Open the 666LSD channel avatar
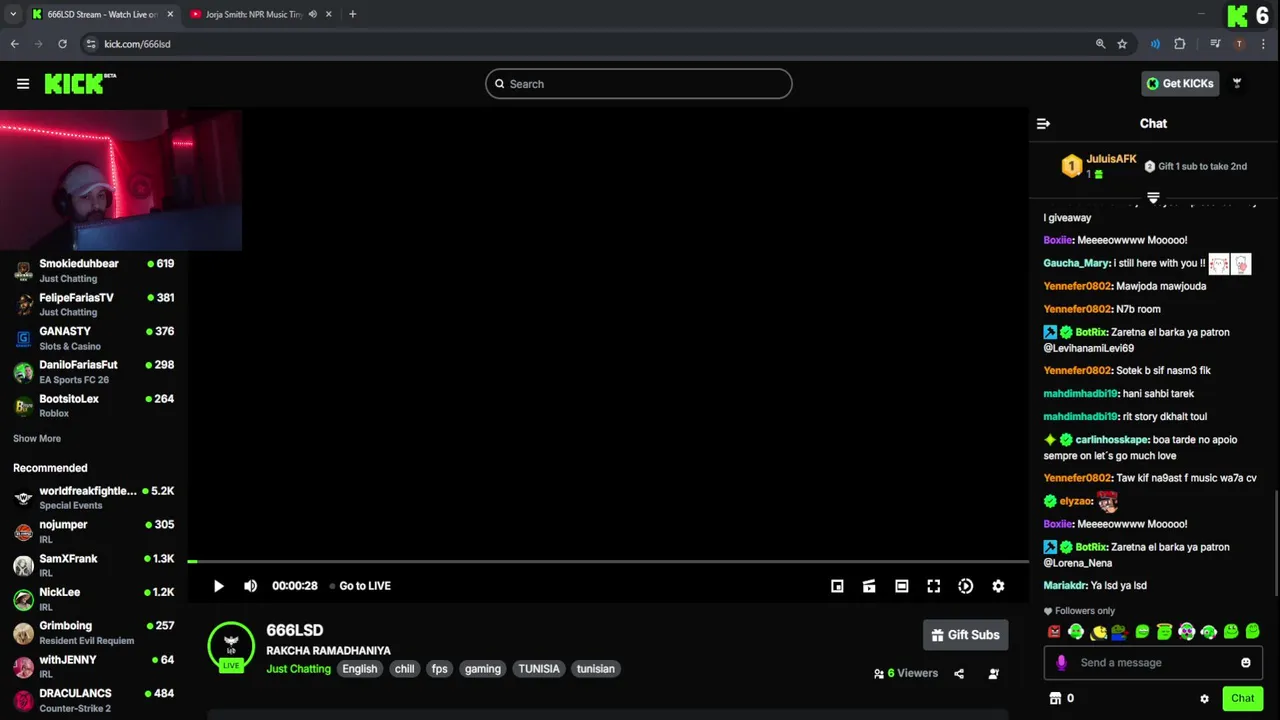Viewport: 1280px width, 720px height. [x=231, y=645]
